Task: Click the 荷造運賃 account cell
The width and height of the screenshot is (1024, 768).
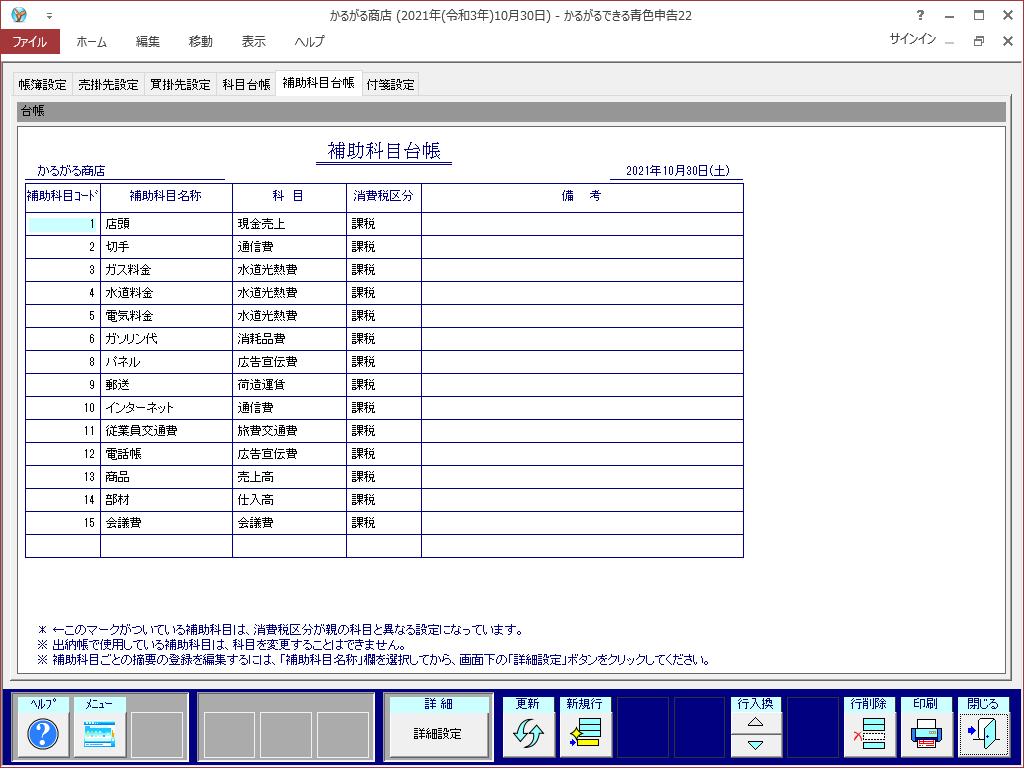Action: coord(289,385)
